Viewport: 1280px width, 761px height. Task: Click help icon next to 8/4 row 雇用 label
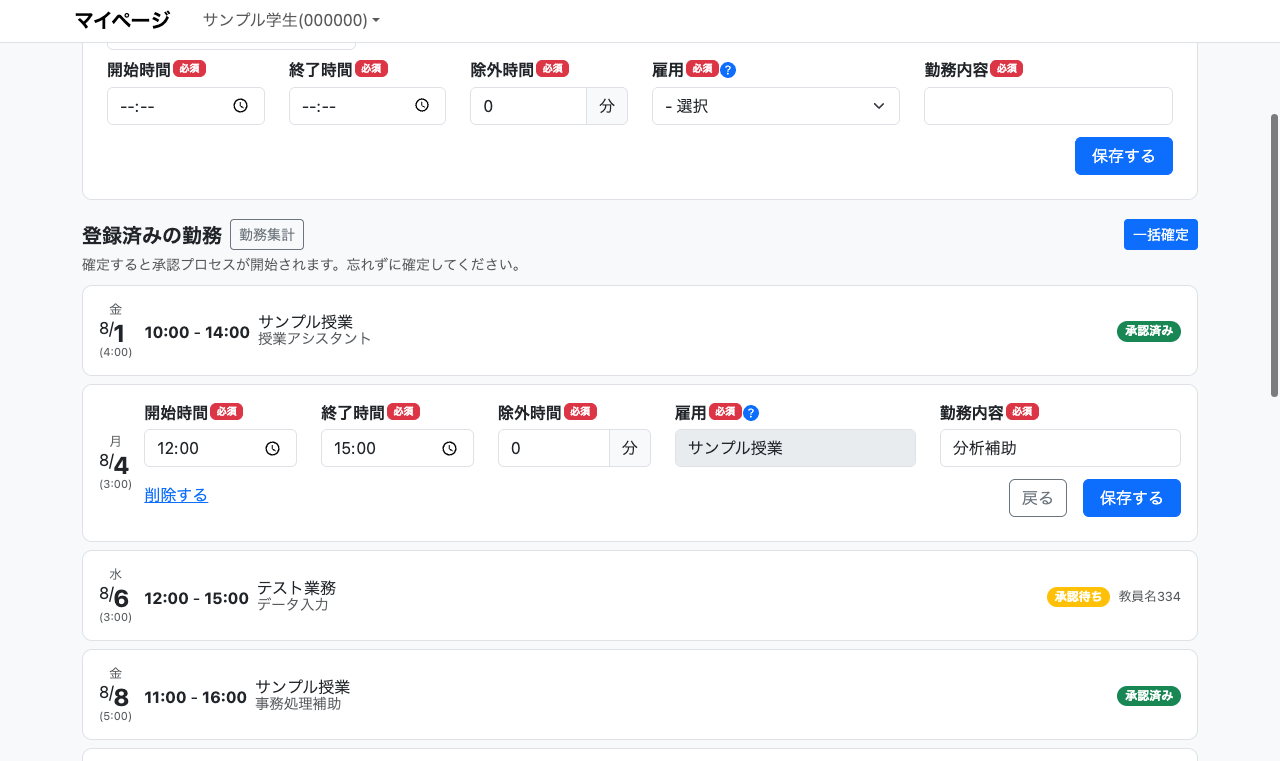pyautogui.click(x=751, y=413)
